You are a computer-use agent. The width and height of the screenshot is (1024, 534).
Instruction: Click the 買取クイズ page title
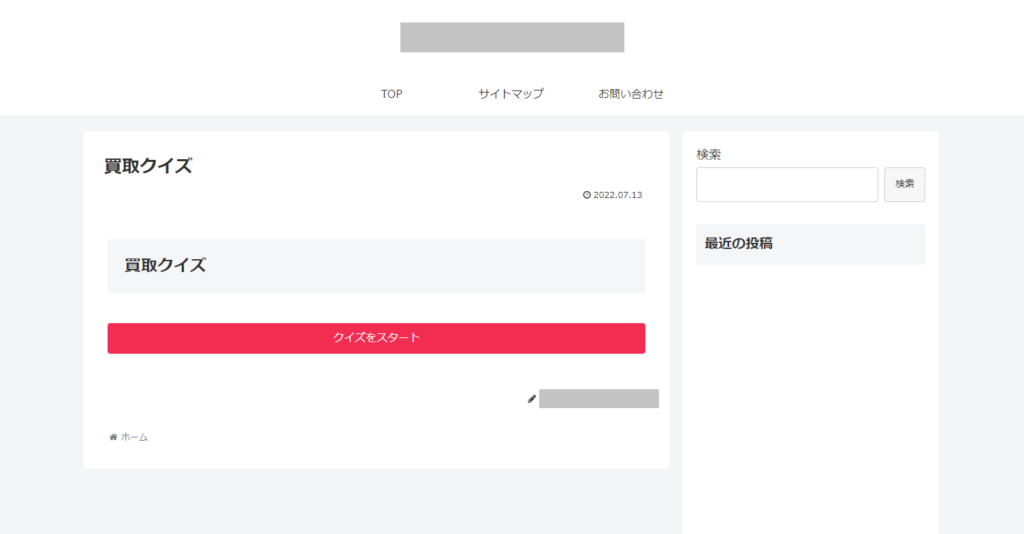point(148,166)
